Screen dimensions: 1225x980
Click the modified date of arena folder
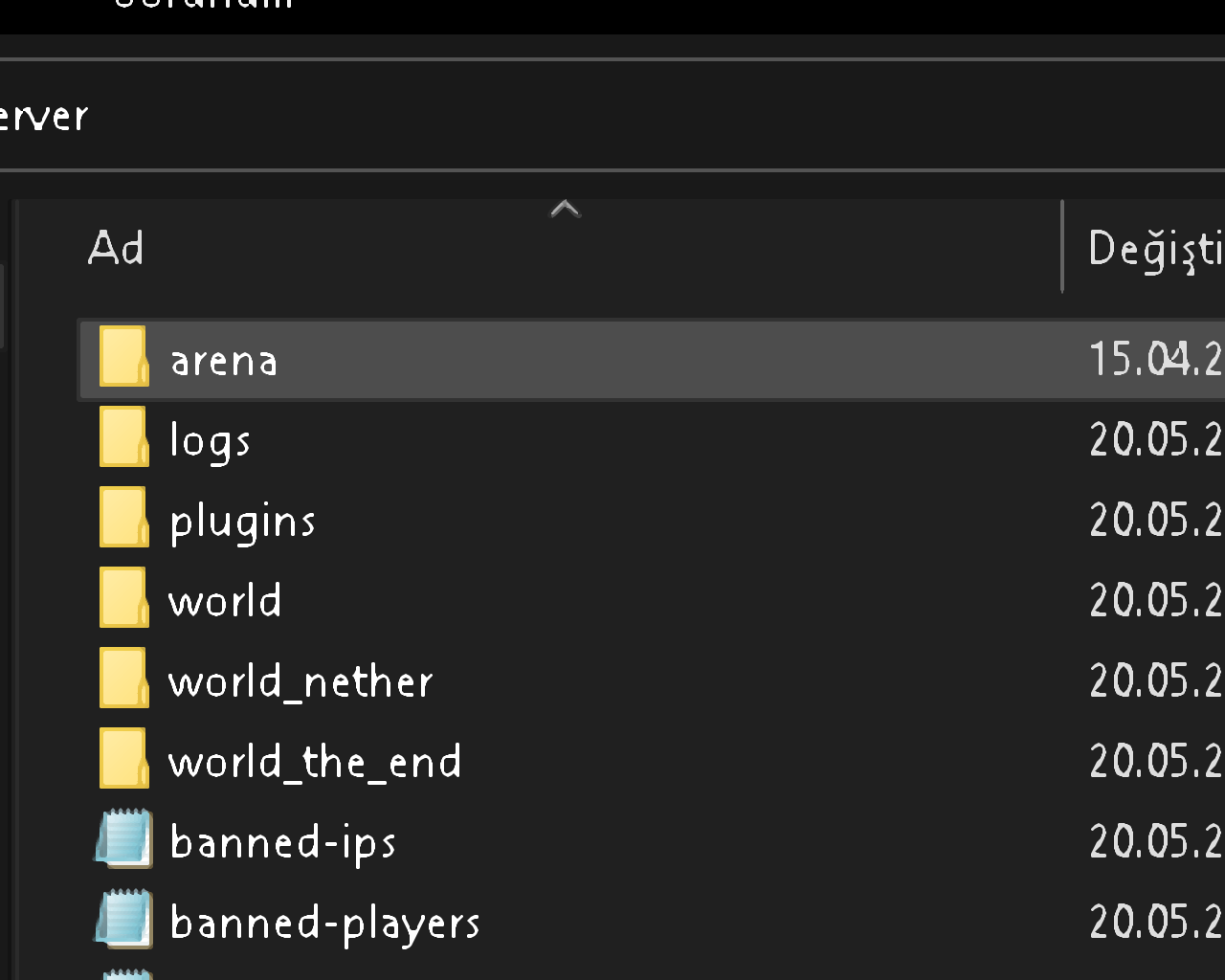click(1156, 360)
